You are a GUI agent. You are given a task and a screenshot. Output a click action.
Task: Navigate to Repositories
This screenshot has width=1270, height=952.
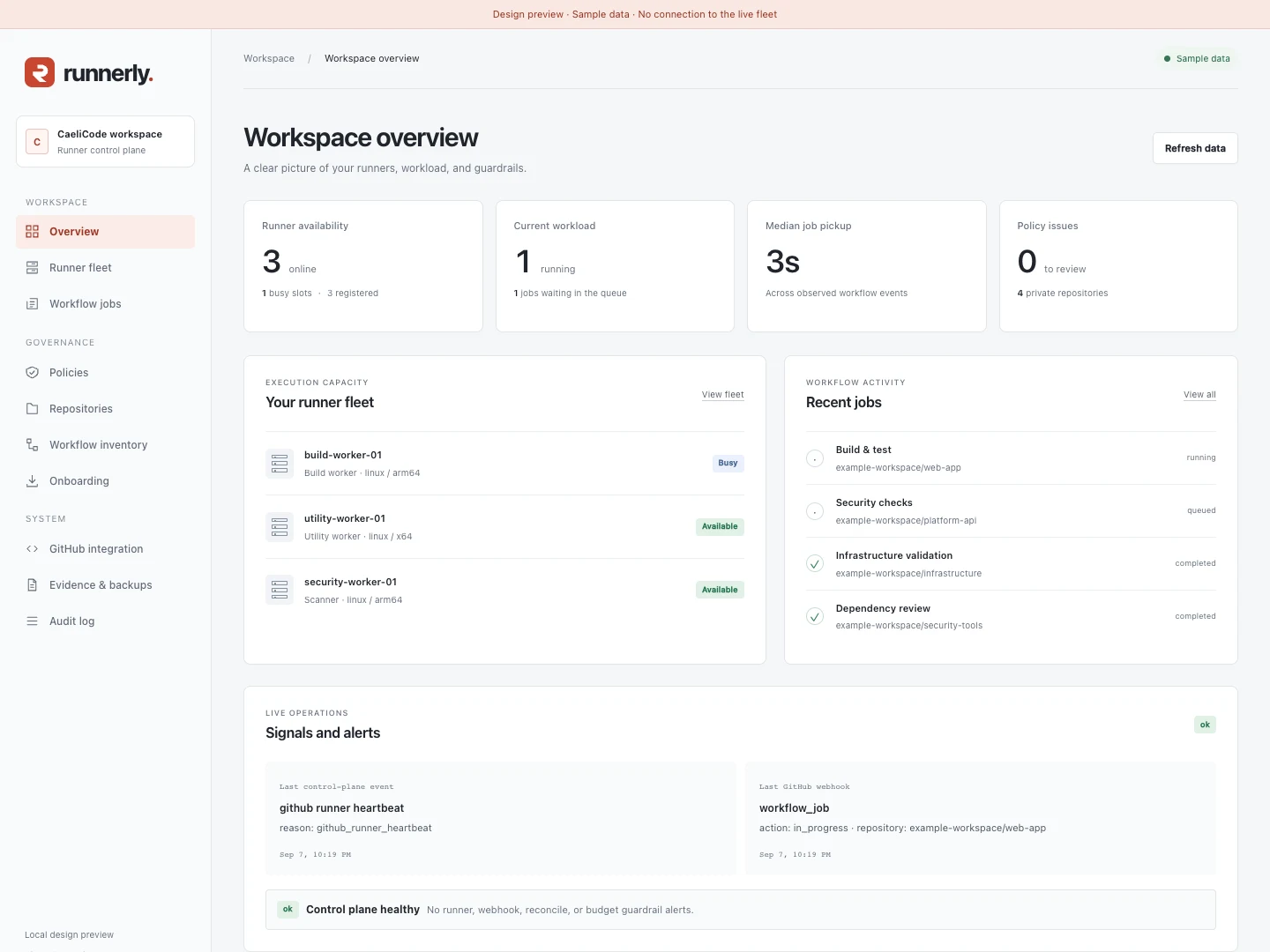(x=105, y=409)
